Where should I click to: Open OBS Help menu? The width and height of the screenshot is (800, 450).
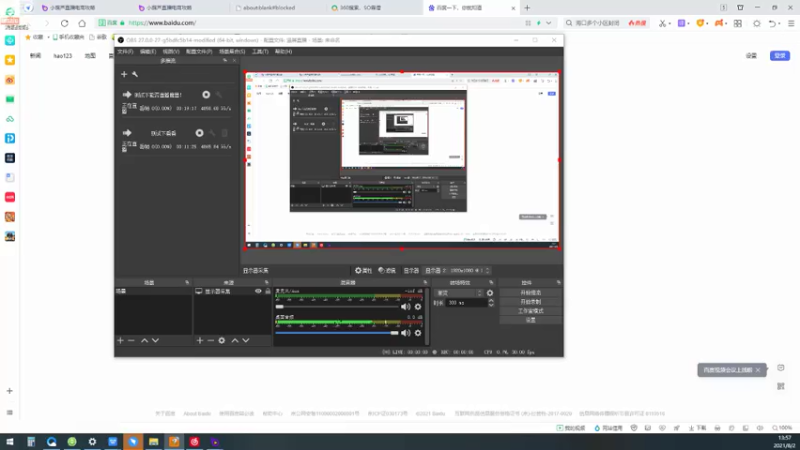click(x=283, y=52)
